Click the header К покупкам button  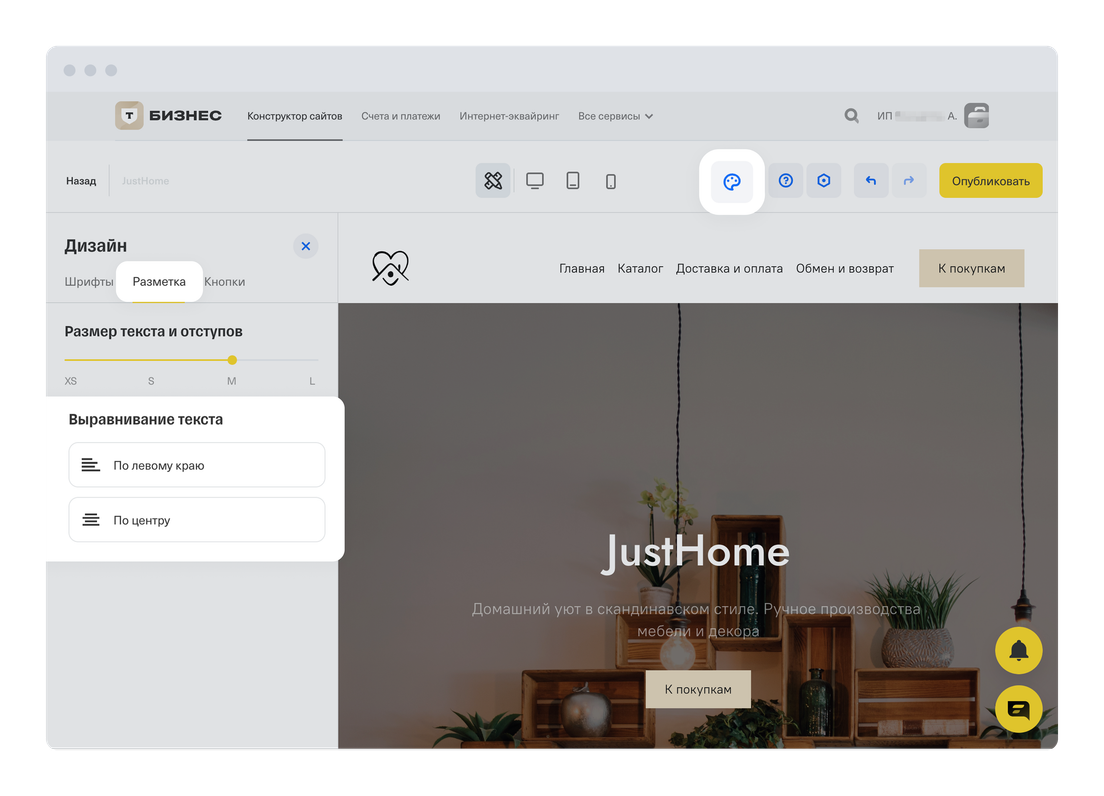point(971,268)
